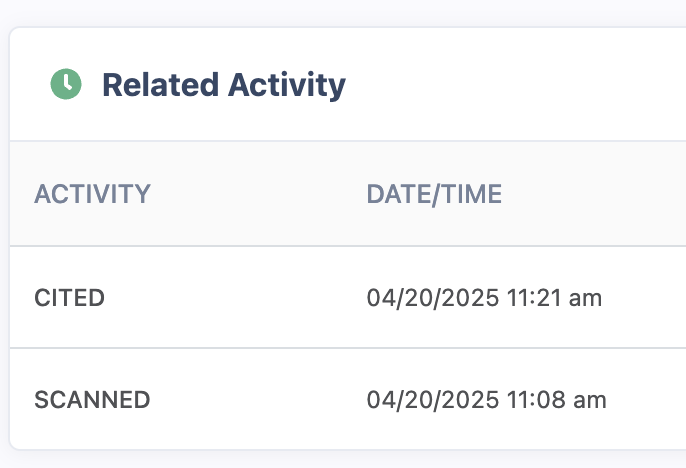Click the word TIME in the column header
The image size is (686, 468).
click(x=470, y=194)
